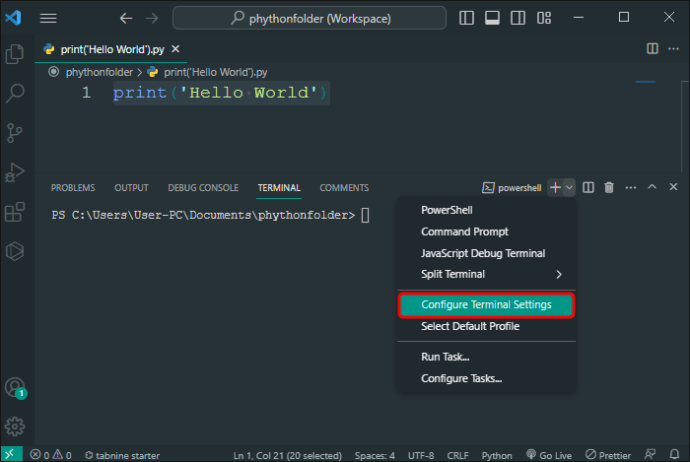Select the print('Hello World').py editor tab
The image size is (690, 462).
tap(111, 49)
